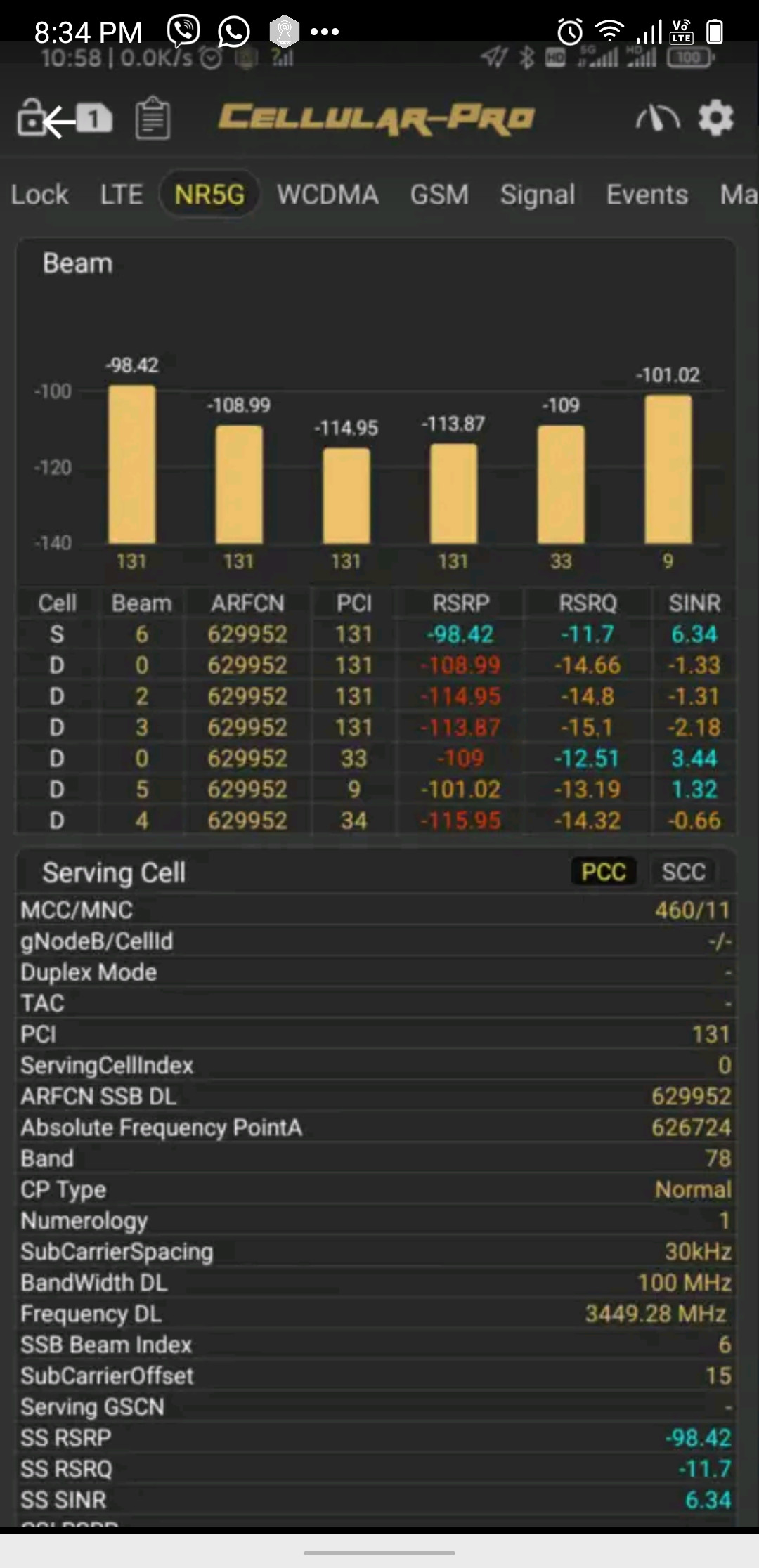Tap the TAC row label
This screenshot has height=1568, width=759.
(42, 1003)
